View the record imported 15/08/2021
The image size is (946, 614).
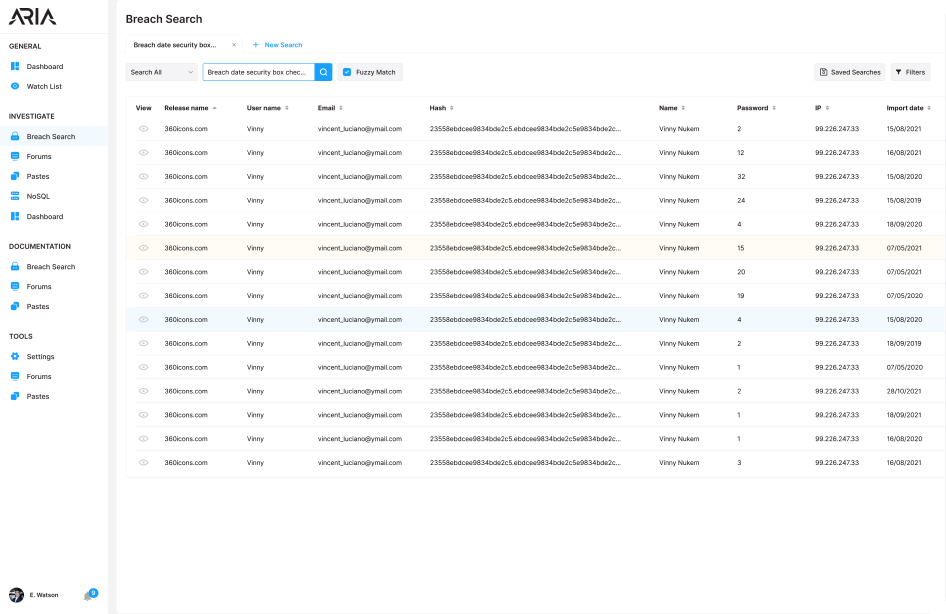[x=144, y=128]
